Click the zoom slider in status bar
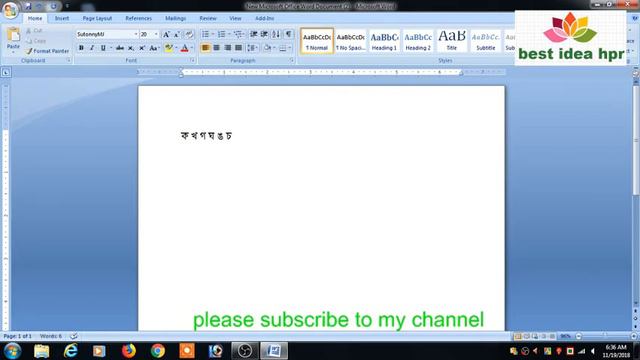Viewport: 640px width, 360px height. [x=606, y=336]
